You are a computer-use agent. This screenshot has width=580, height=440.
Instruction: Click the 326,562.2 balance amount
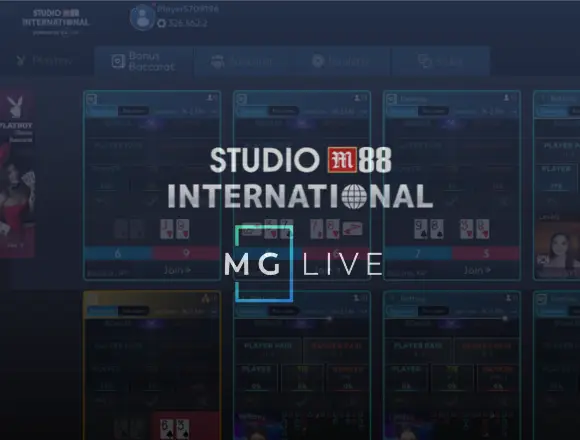pyautogui.click(x=188, y=23)
